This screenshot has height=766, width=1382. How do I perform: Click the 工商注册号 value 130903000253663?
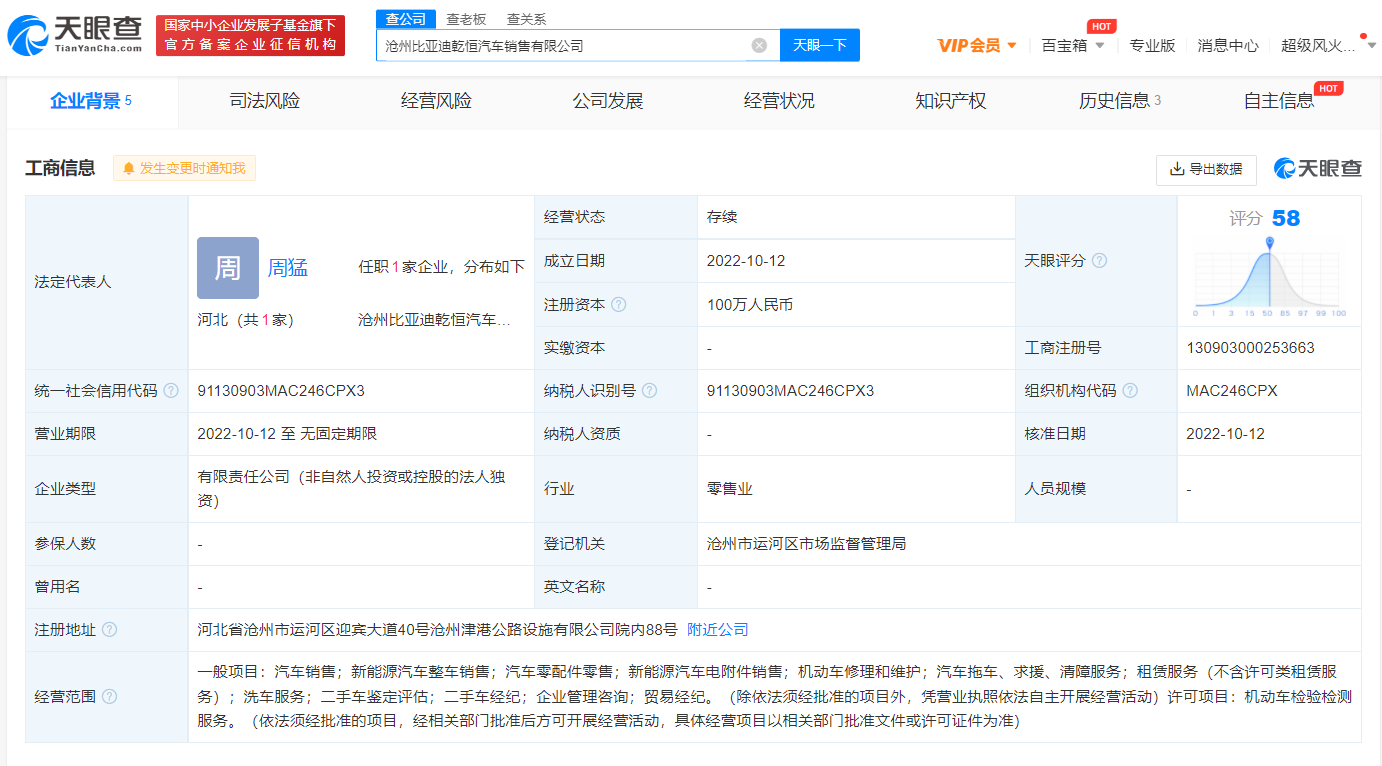(x=1250, y=348)
